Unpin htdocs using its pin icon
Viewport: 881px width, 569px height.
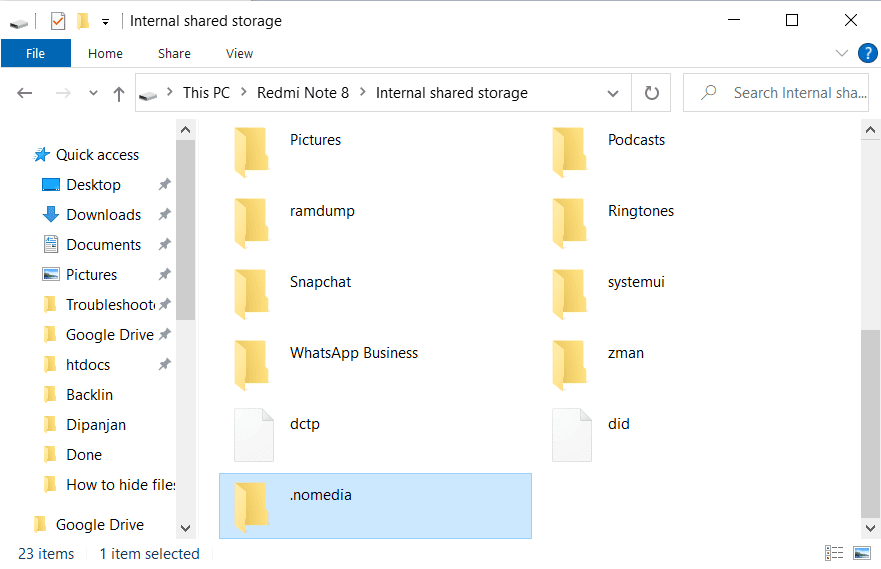point(164,364)
